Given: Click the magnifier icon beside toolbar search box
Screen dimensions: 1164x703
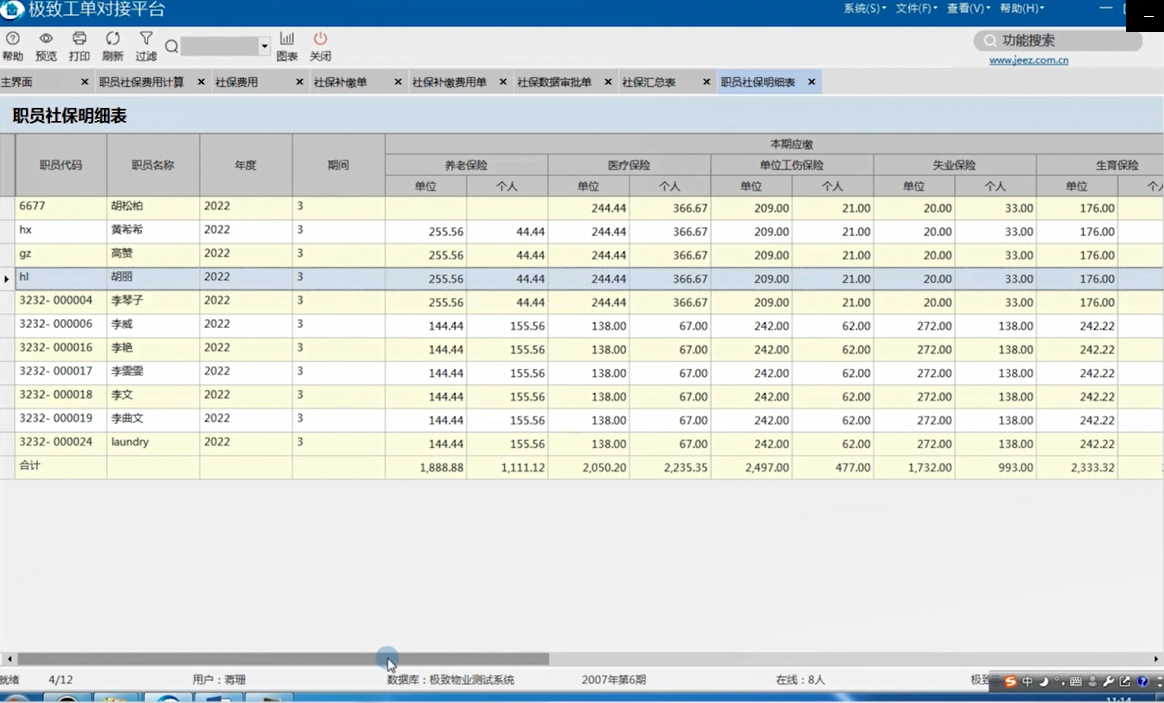Looking at the screenshot, I should (x=171, y=47).
